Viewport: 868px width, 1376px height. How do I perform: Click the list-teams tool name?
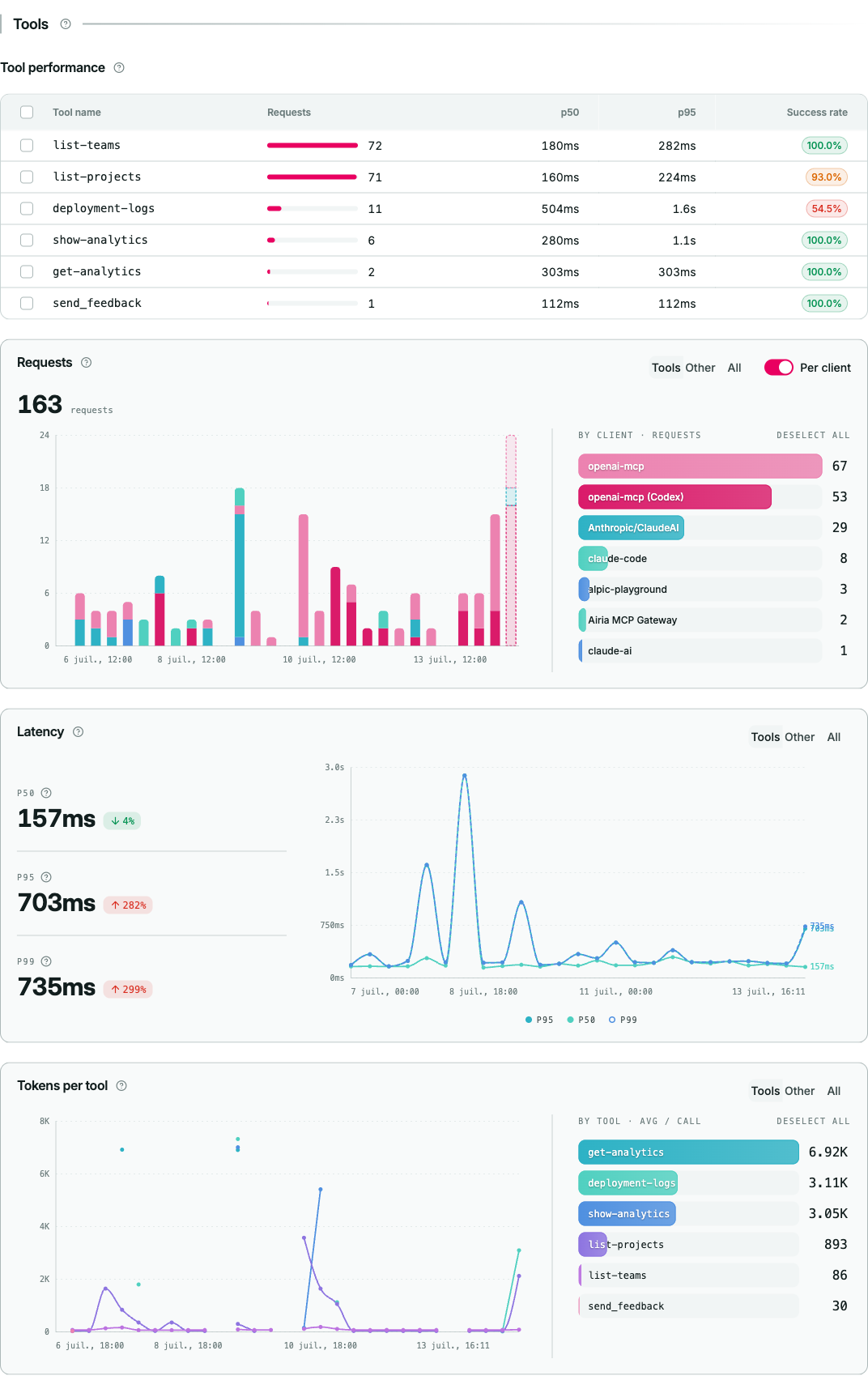pyautogui.click(x=87, y=146)
